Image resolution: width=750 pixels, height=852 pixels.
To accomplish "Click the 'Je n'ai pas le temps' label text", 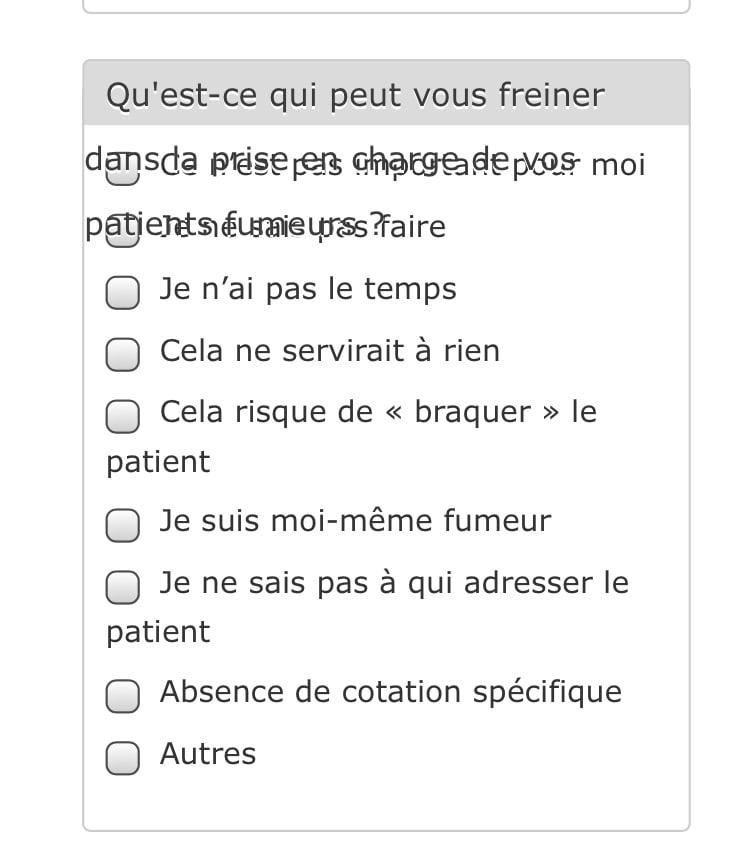I will point(308,290).
